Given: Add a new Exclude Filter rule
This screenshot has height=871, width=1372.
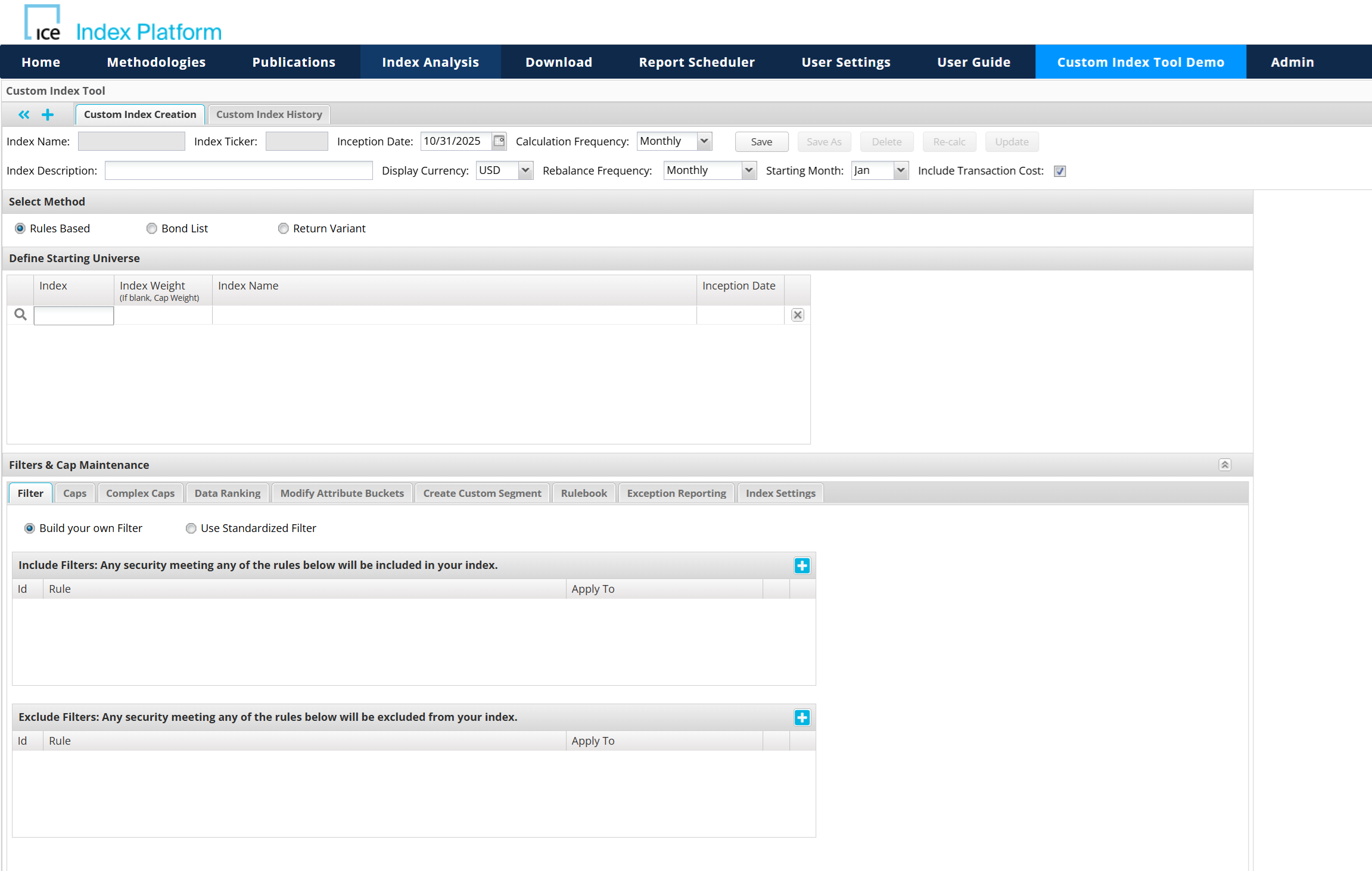Looking at the screenshot, I should click(x=802, y=717).
